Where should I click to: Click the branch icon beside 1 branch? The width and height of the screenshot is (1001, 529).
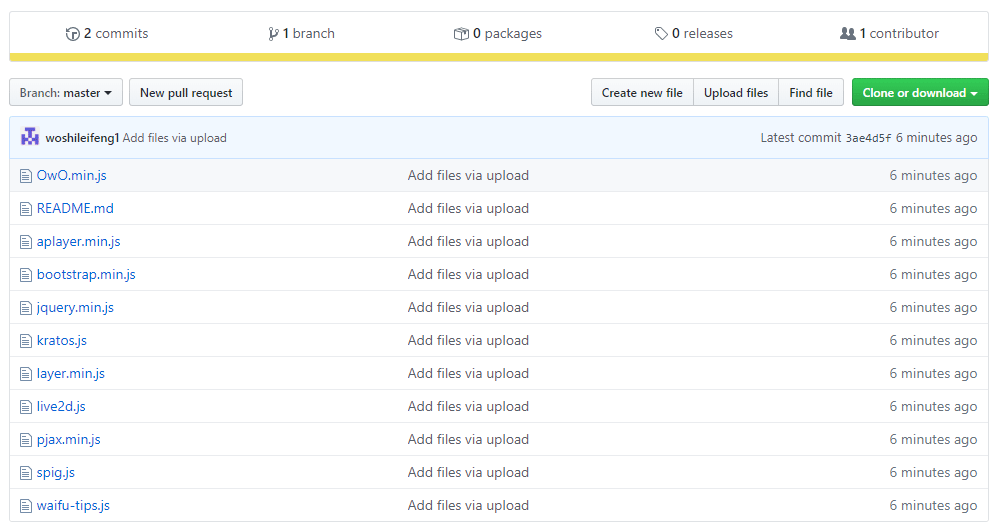coord(273,34)
